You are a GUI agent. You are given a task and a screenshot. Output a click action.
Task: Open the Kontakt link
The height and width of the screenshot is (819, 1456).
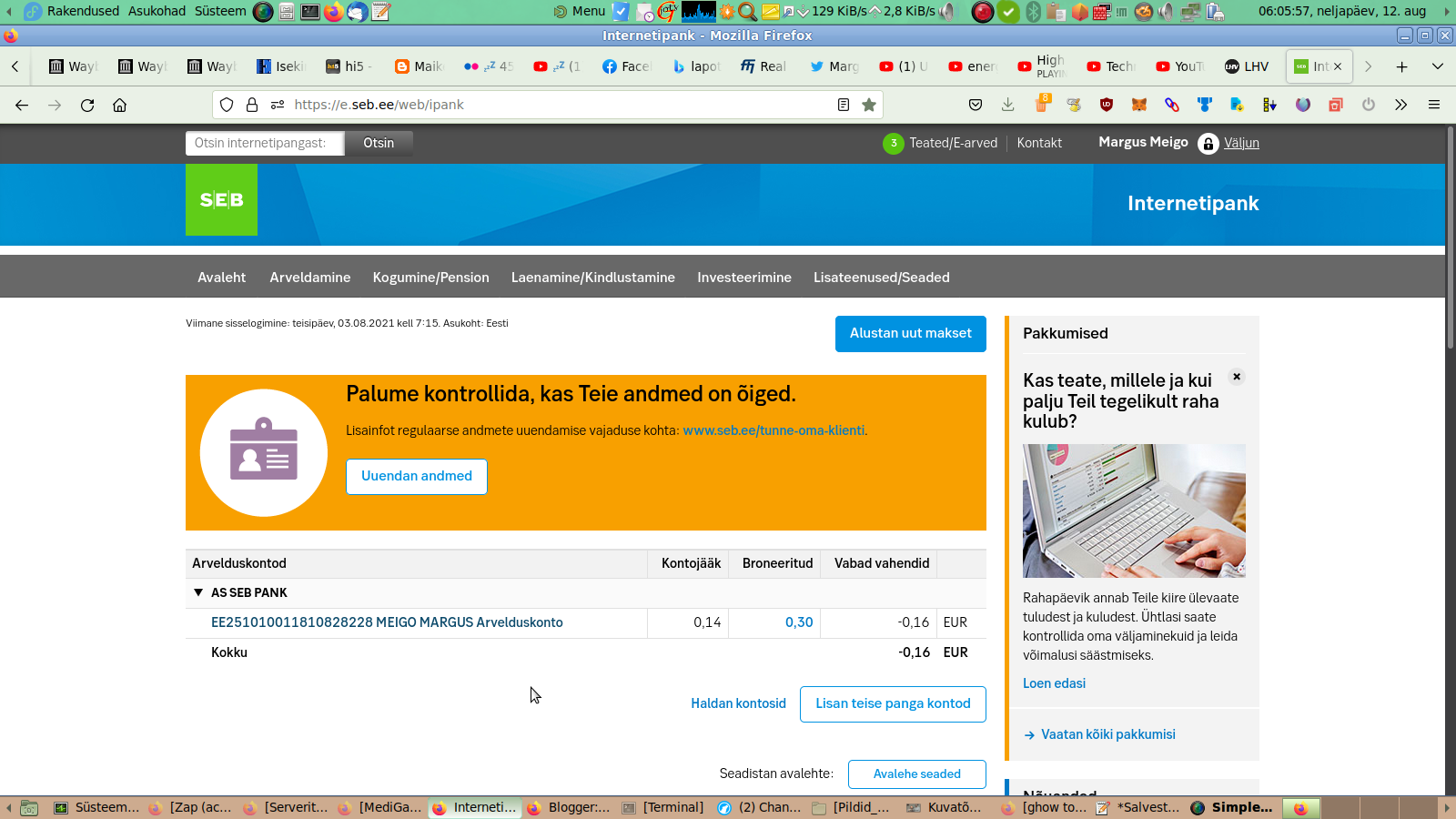(x=1039, y=143)
